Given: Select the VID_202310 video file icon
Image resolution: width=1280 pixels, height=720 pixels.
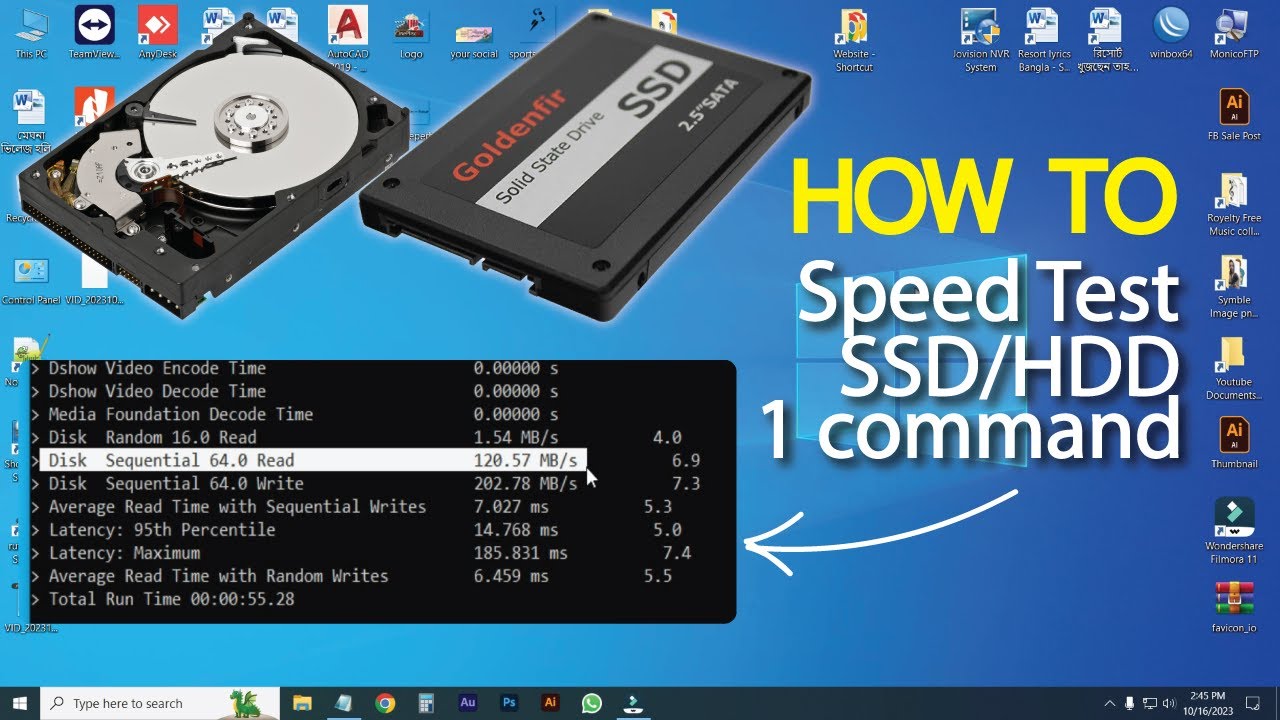Looking at the screenshot, I should coord(94,279).
